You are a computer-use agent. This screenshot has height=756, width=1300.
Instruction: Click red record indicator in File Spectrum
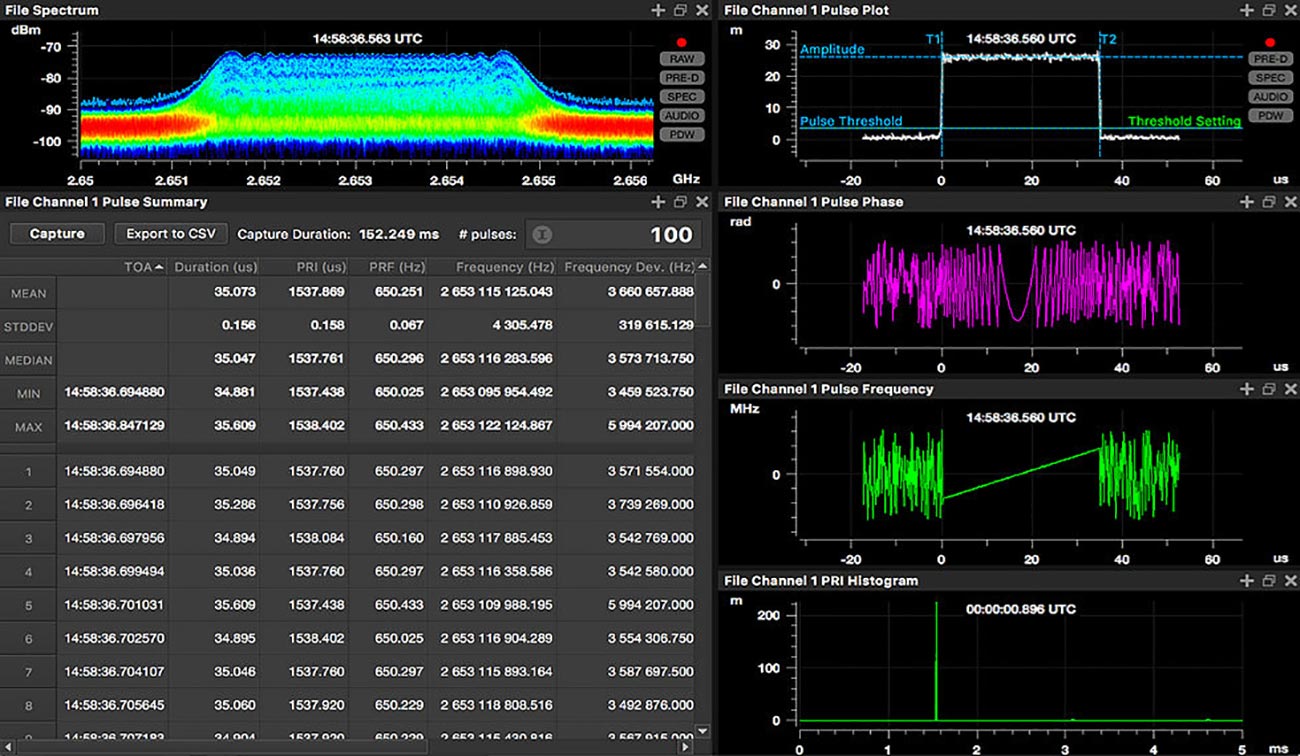click(x=681, y=43)
